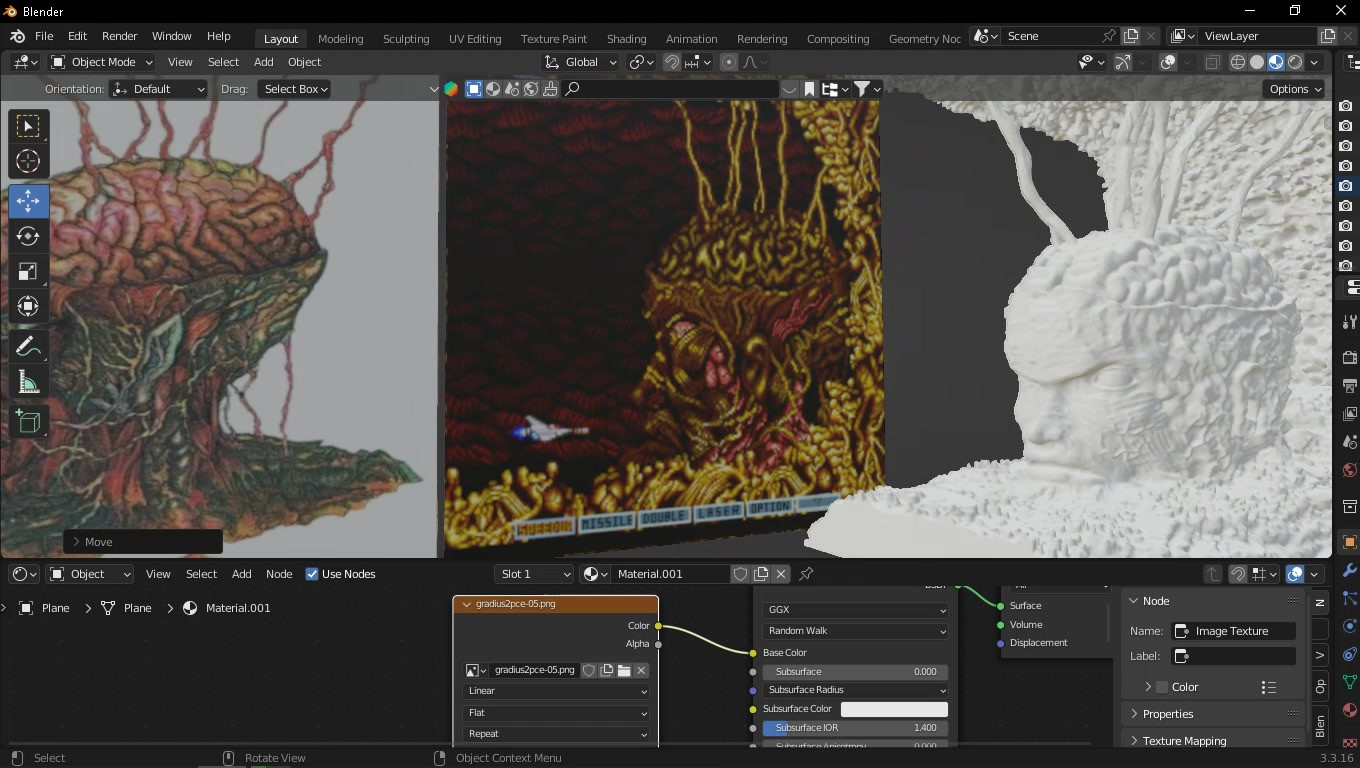The image size is (1360, 768).
Task: Duplicate Material.001 with new material icon
Action: [761, 574]
